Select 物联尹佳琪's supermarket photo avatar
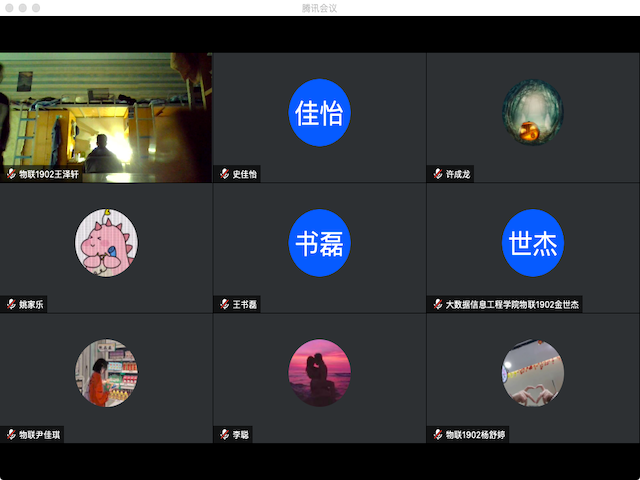Image resolution: width=640 pixels, height=480 pixels. (106, 373)
